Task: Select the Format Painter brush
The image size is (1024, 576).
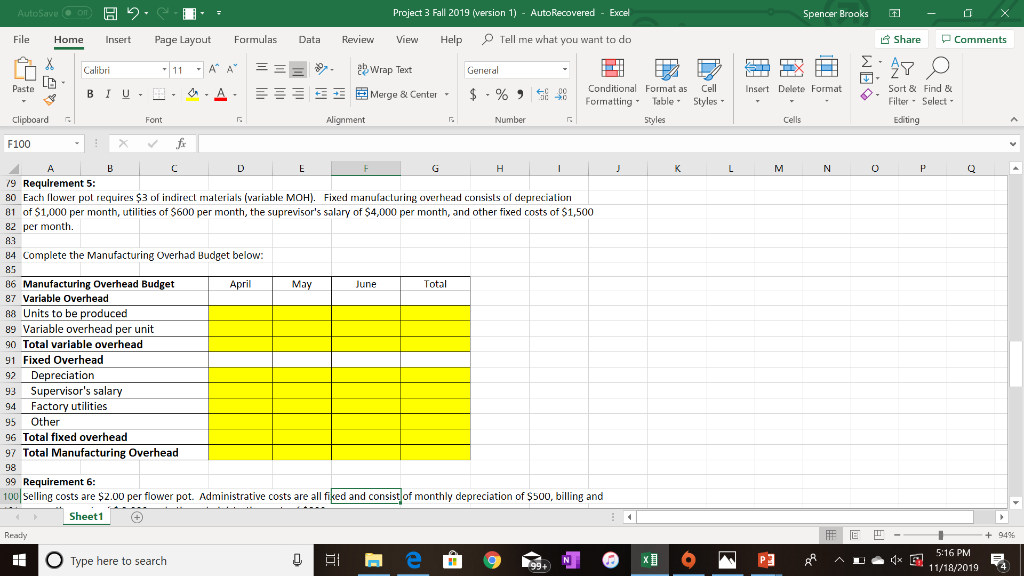Action: [49, 100]
